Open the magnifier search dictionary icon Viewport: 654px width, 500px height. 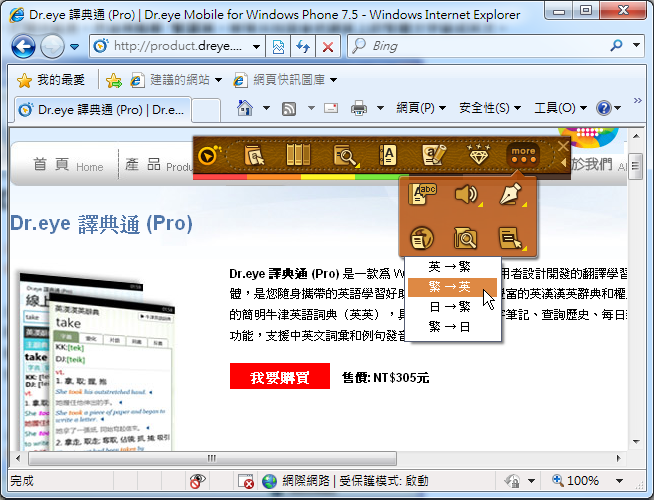(x=345, y=156)
